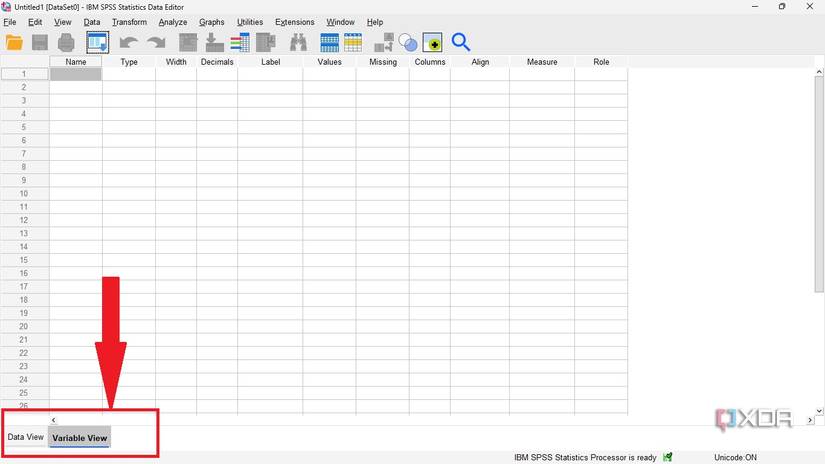The height and width of the screenshot is (464, 825).
Task: Click the Type column header
Action: pos(129,62)
